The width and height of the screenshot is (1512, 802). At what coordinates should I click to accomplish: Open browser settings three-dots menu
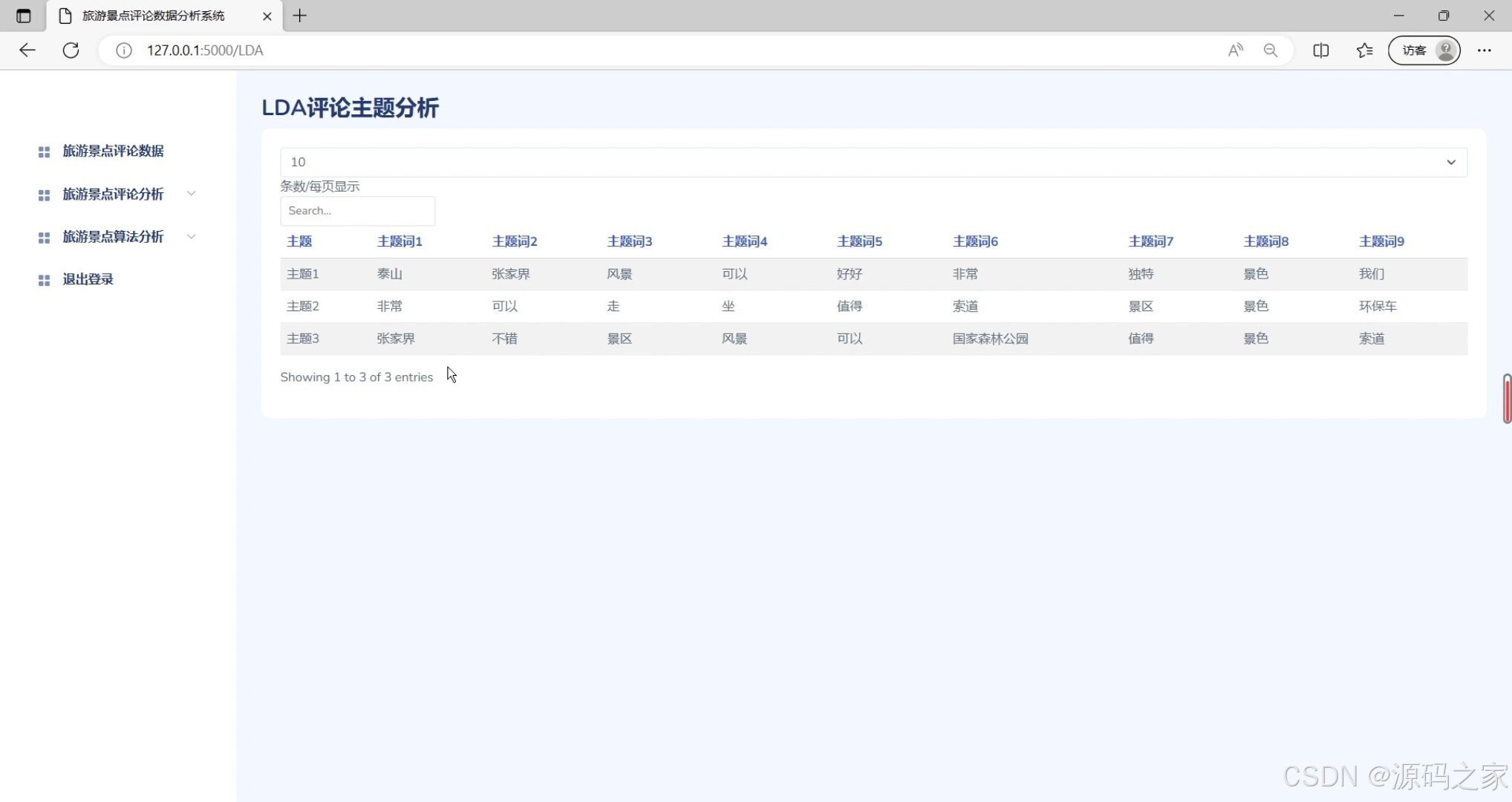tap(1484, 50)
